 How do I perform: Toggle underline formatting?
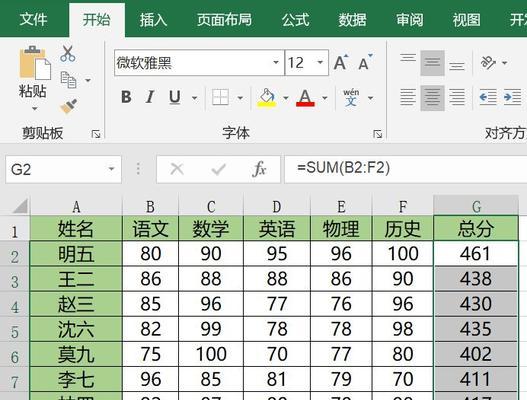click(x=175, y=97)
